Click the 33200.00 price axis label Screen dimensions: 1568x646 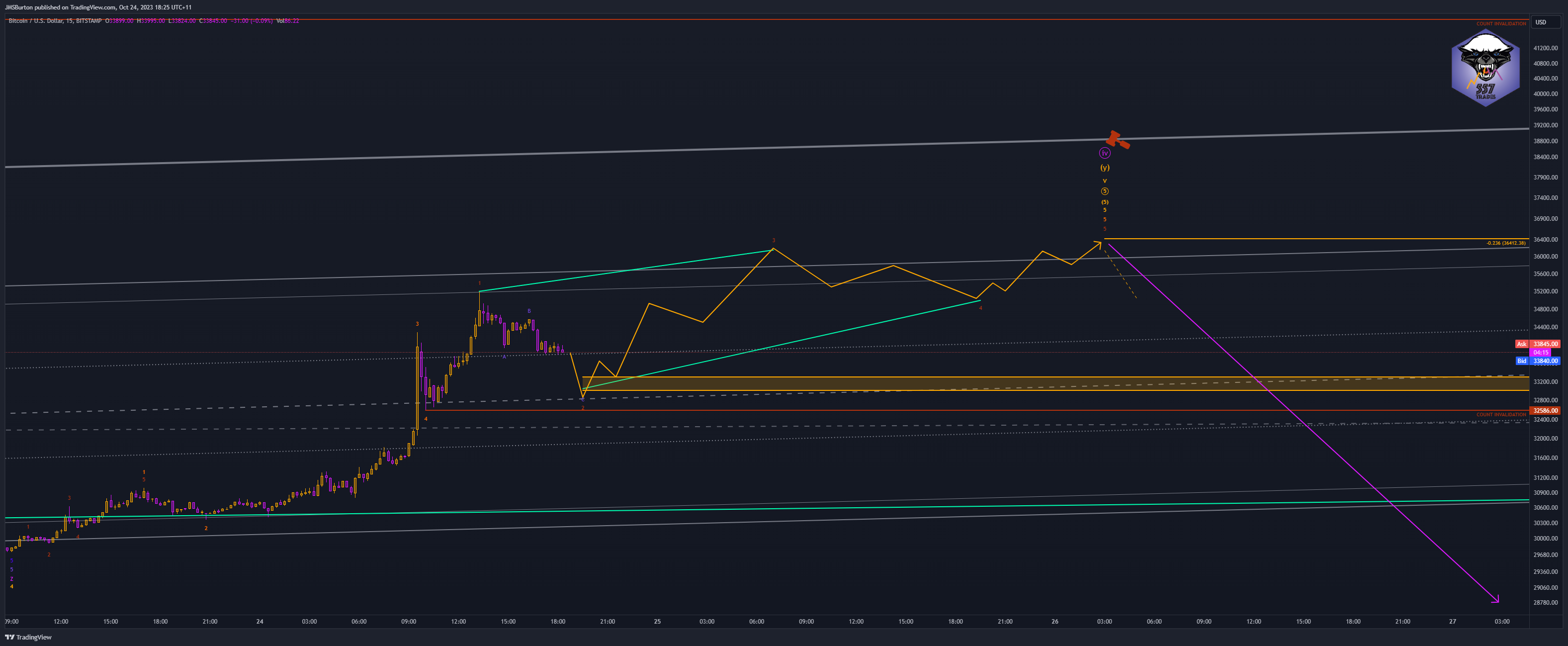[1546, 382]
